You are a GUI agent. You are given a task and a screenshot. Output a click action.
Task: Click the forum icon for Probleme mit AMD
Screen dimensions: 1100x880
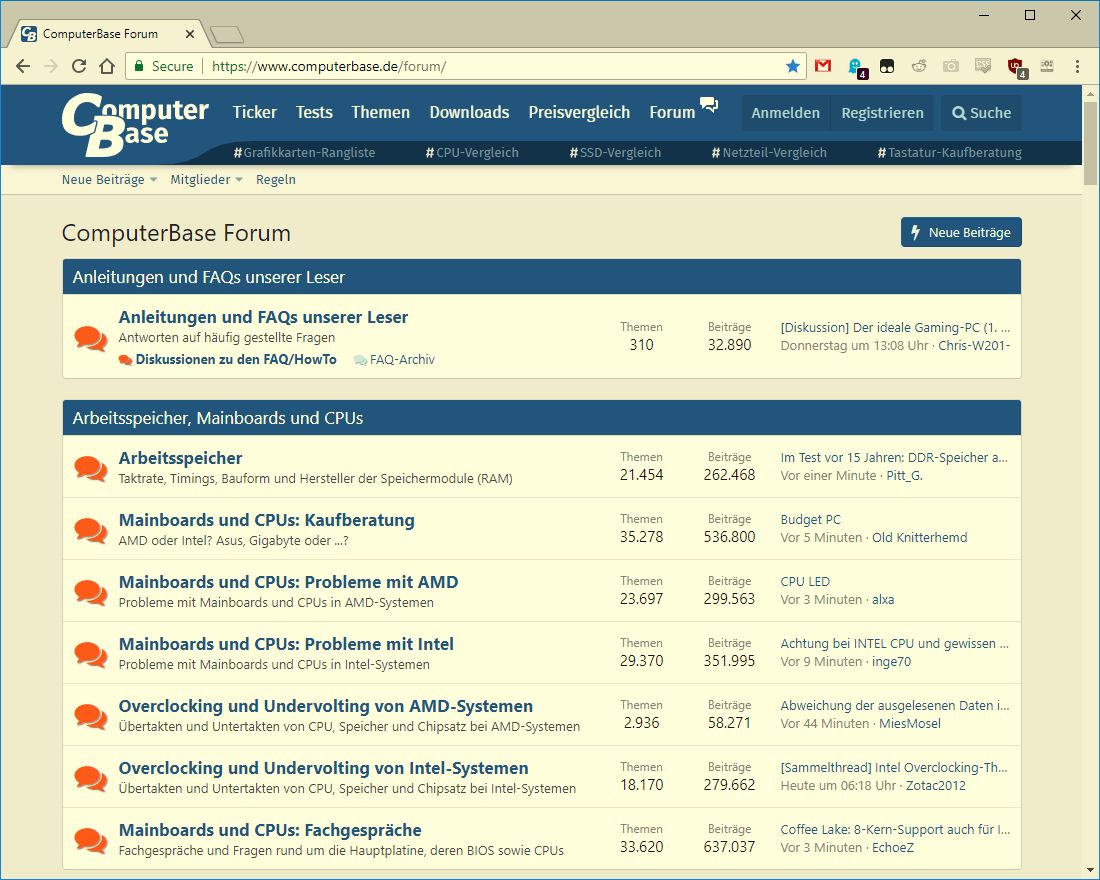point(90,592)
